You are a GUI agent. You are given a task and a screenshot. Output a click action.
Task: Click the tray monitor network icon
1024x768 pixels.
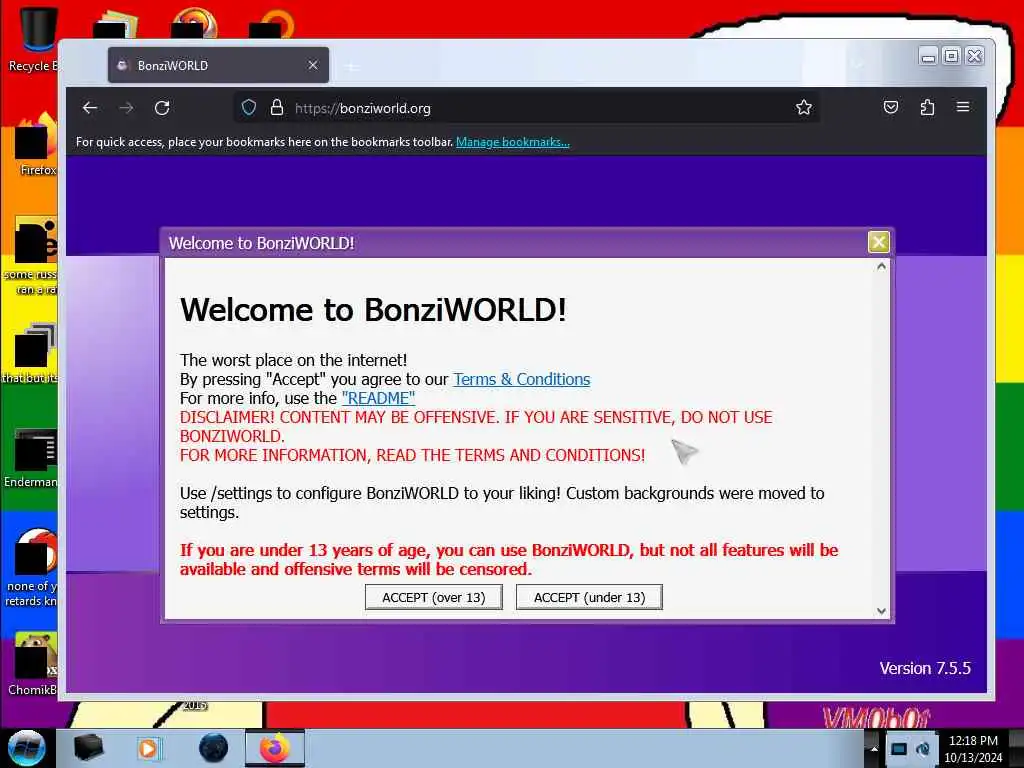[899, 749]
